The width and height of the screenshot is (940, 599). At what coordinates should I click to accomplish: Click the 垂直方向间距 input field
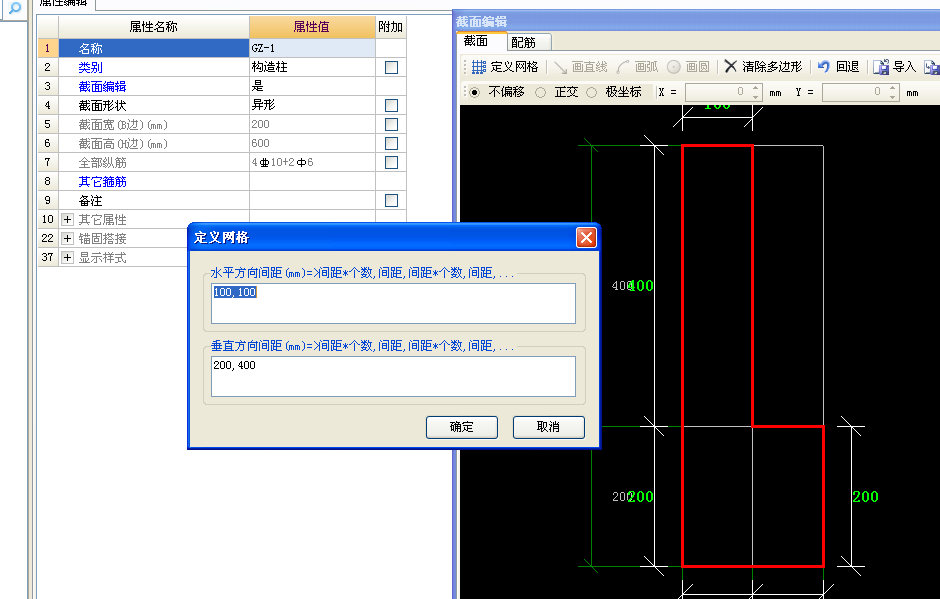(393, 377)
